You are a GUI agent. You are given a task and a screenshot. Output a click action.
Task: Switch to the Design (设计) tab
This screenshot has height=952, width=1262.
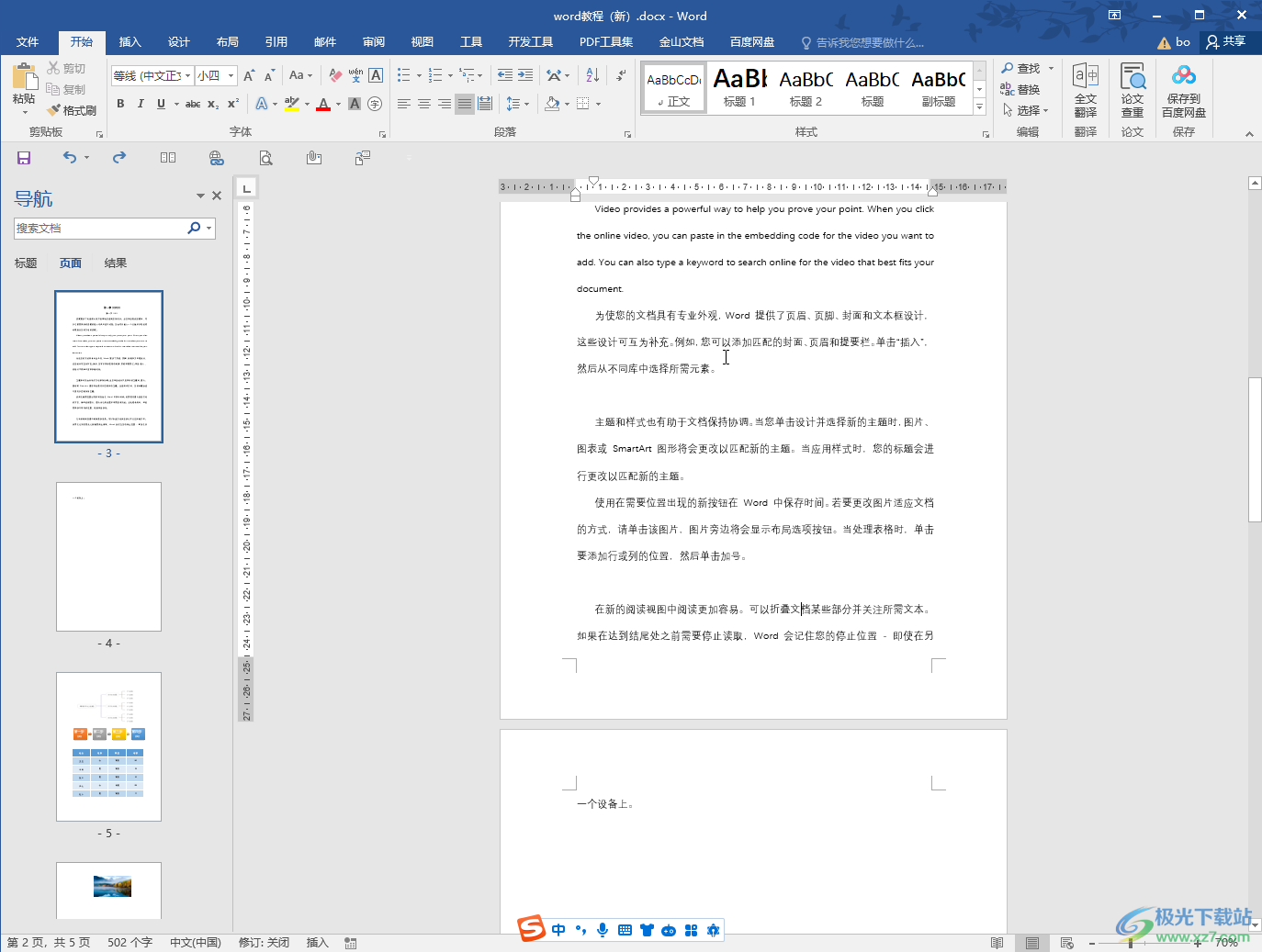(179, 42)
